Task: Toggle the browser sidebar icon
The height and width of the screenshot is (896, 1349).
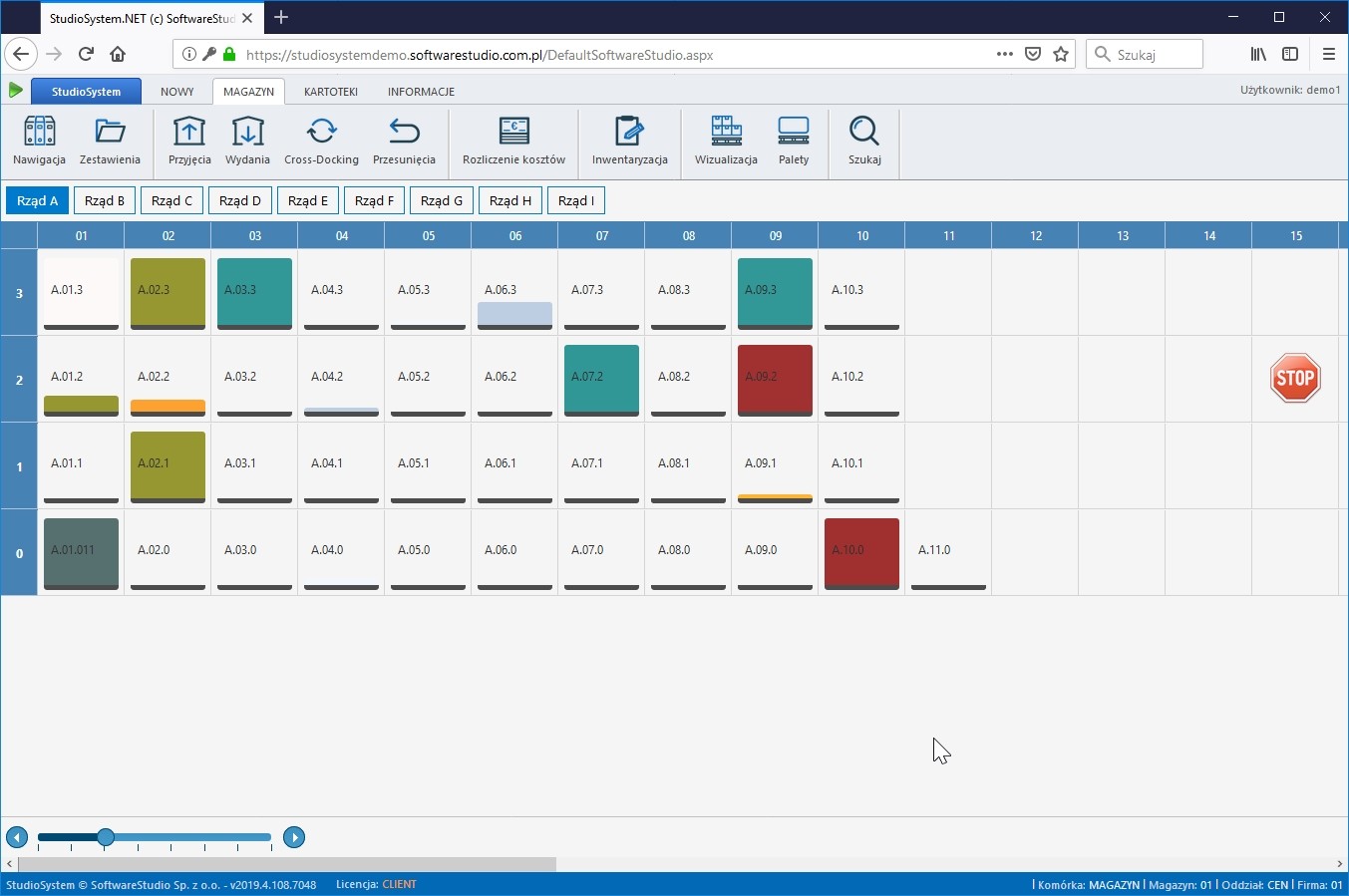Action: [x=1290, y=54]
